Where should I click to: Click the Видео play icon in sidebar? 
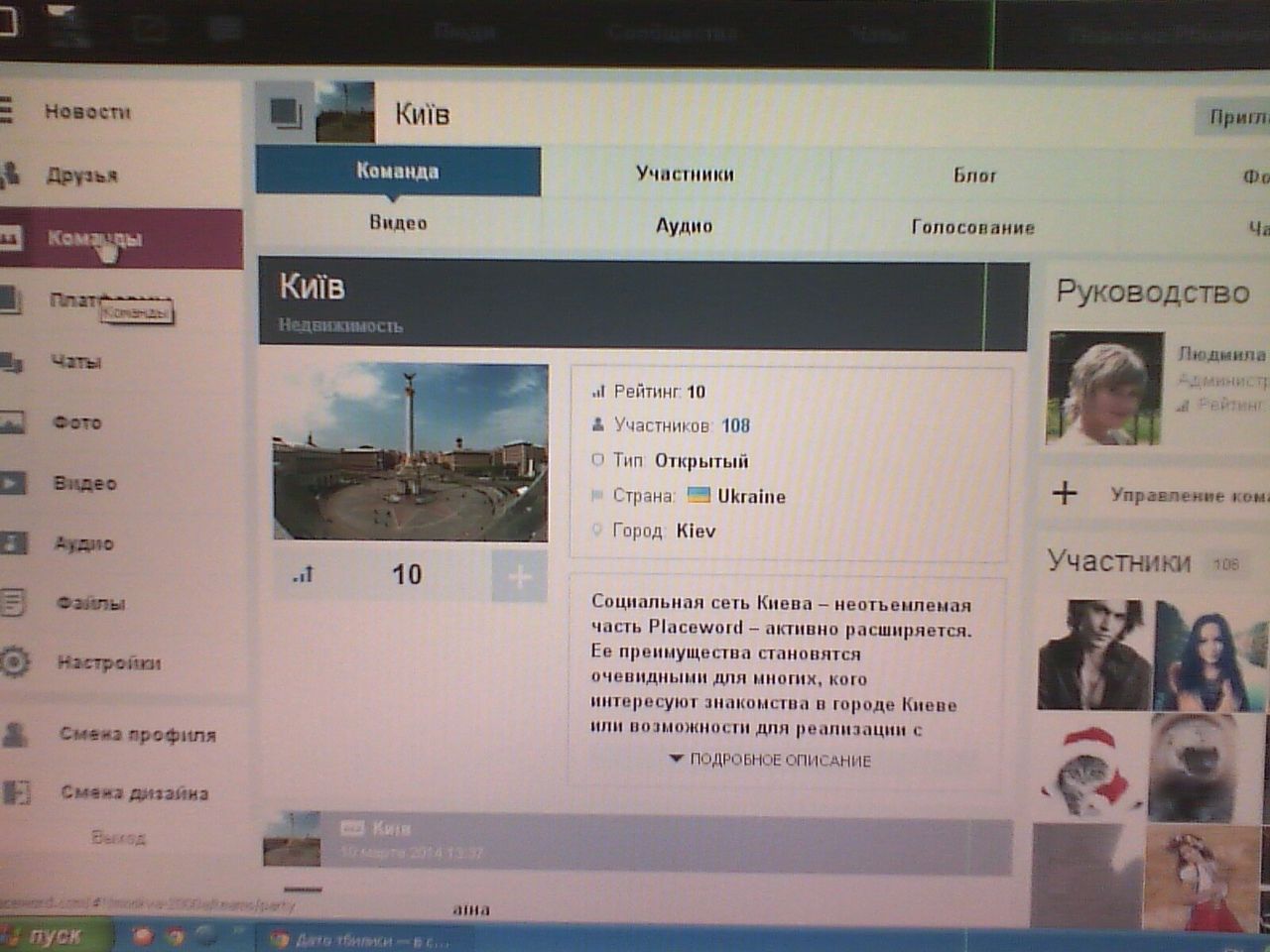point(12,483)
